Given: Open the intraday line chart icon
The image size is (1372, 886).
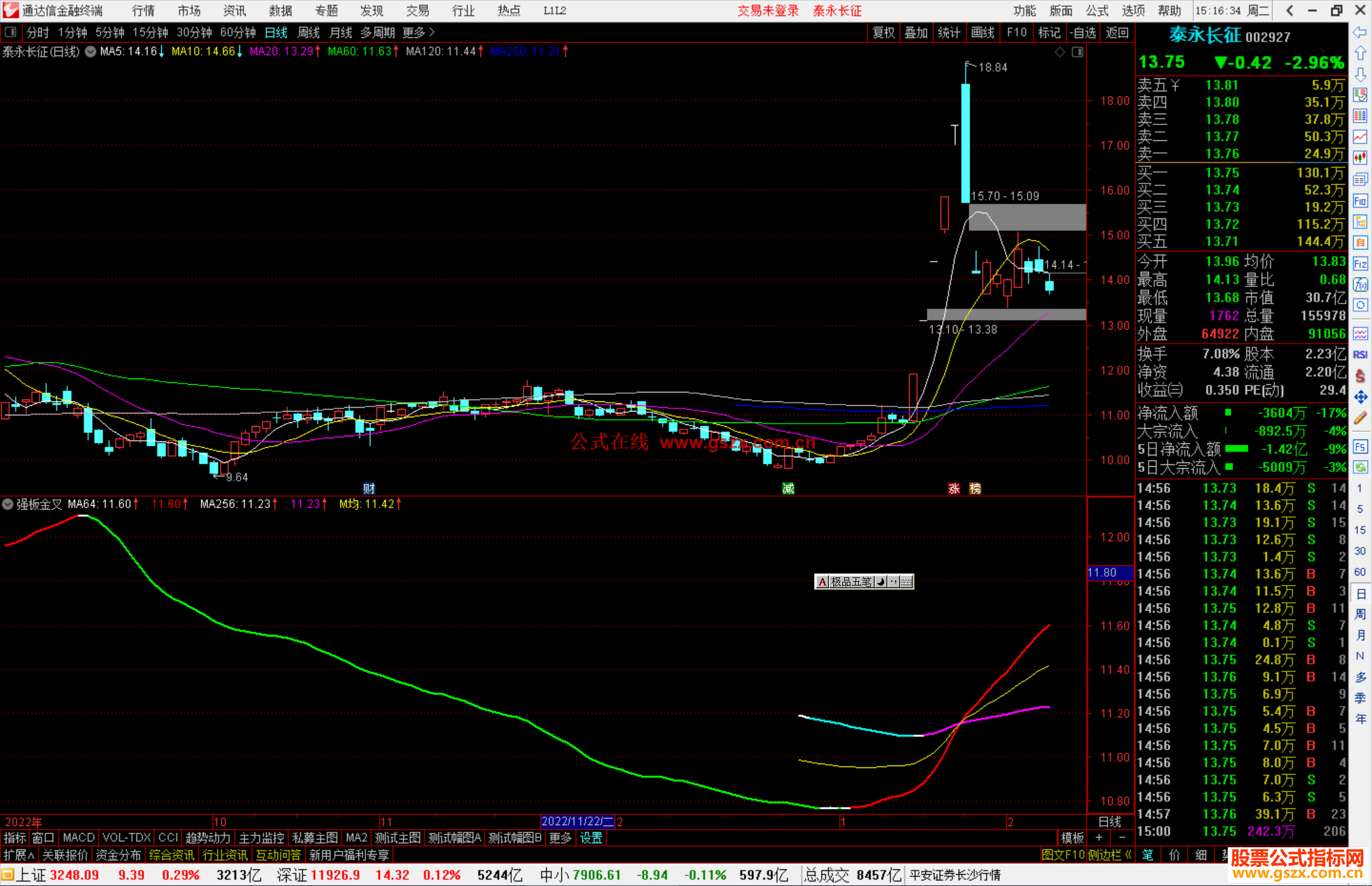Looking at the screenshot, I should 1360,137.
